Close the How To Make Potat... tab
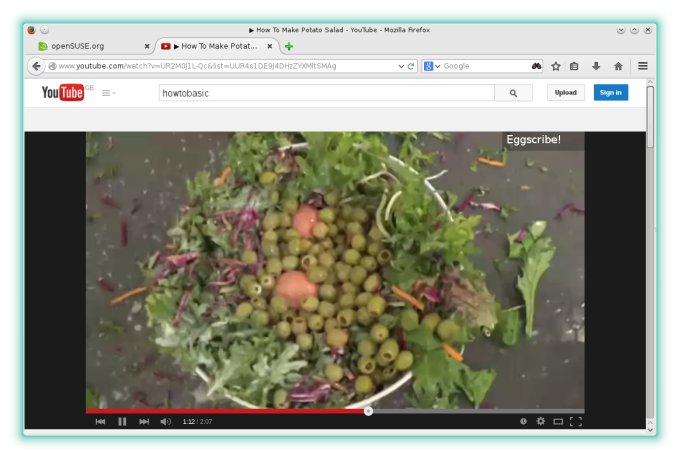The image size is (680, 459). click(270, 46)
